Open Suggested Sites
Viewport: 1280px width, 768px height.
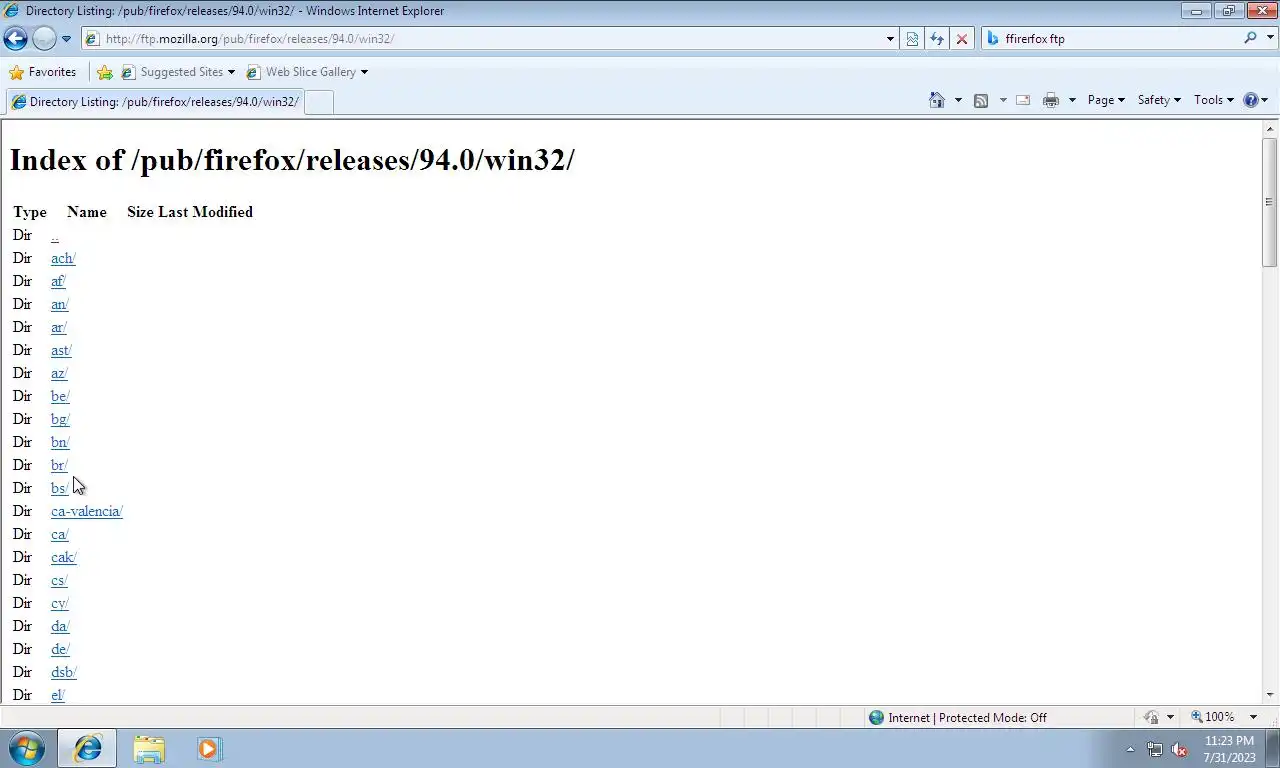click(178, 72)
